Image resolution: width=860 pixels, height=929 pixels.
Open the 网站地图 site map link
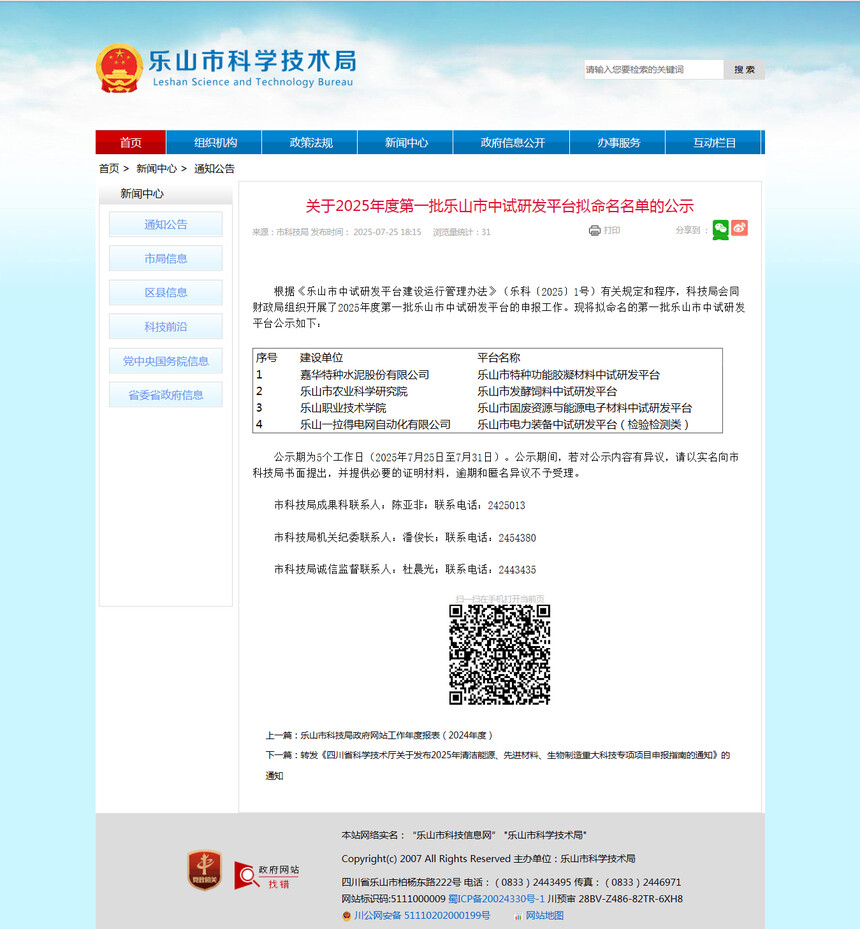click(x=545, y=916)
